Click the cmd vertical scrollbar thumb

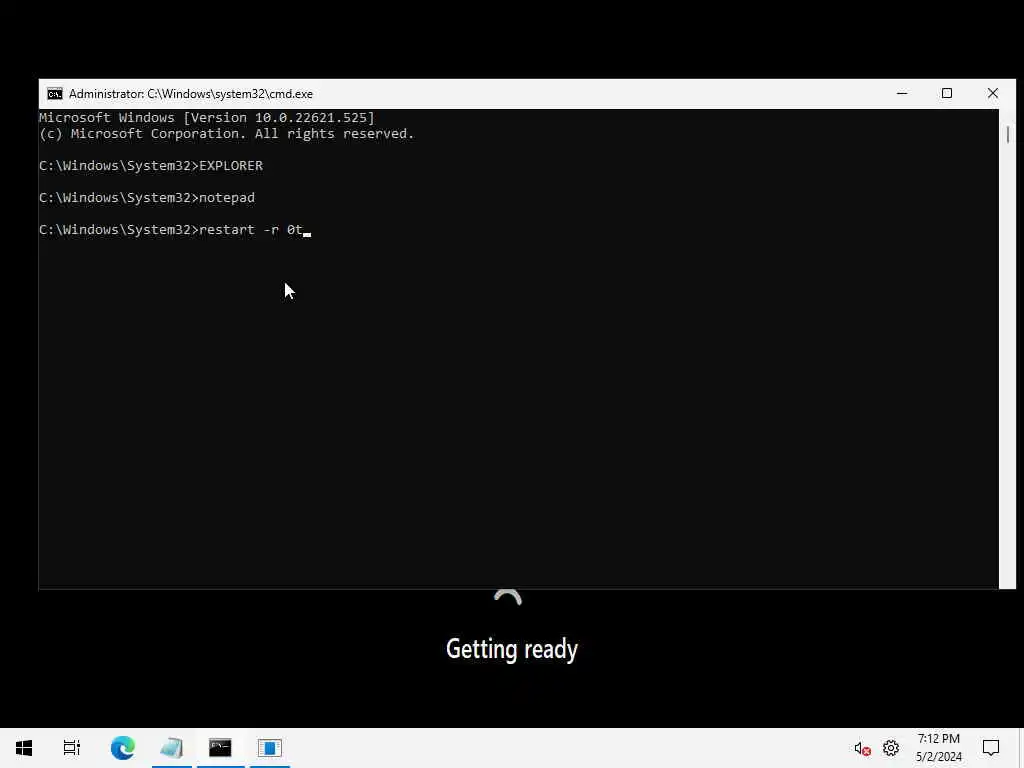pos(1008,135)
